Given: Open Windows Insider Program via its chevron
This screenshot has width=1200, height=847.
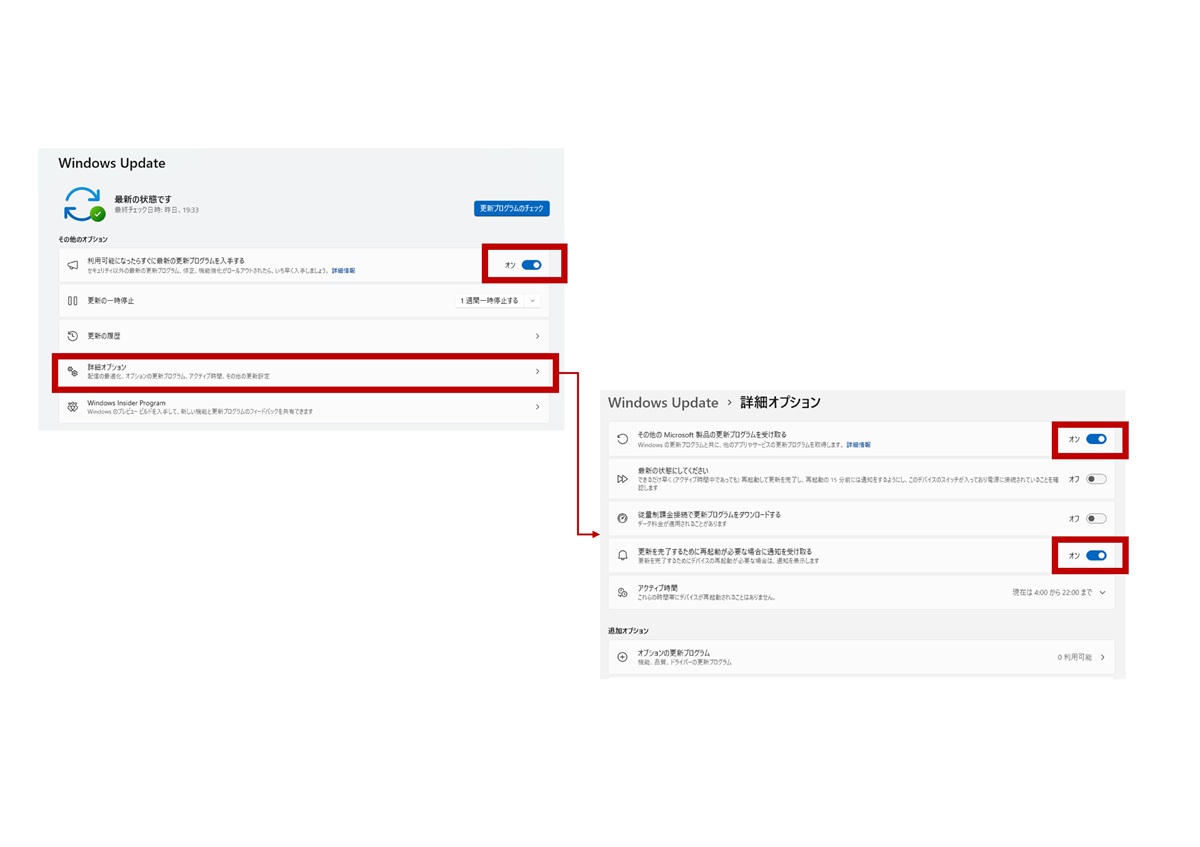Looking at the screenshot, I should click(x=537, y=407).
